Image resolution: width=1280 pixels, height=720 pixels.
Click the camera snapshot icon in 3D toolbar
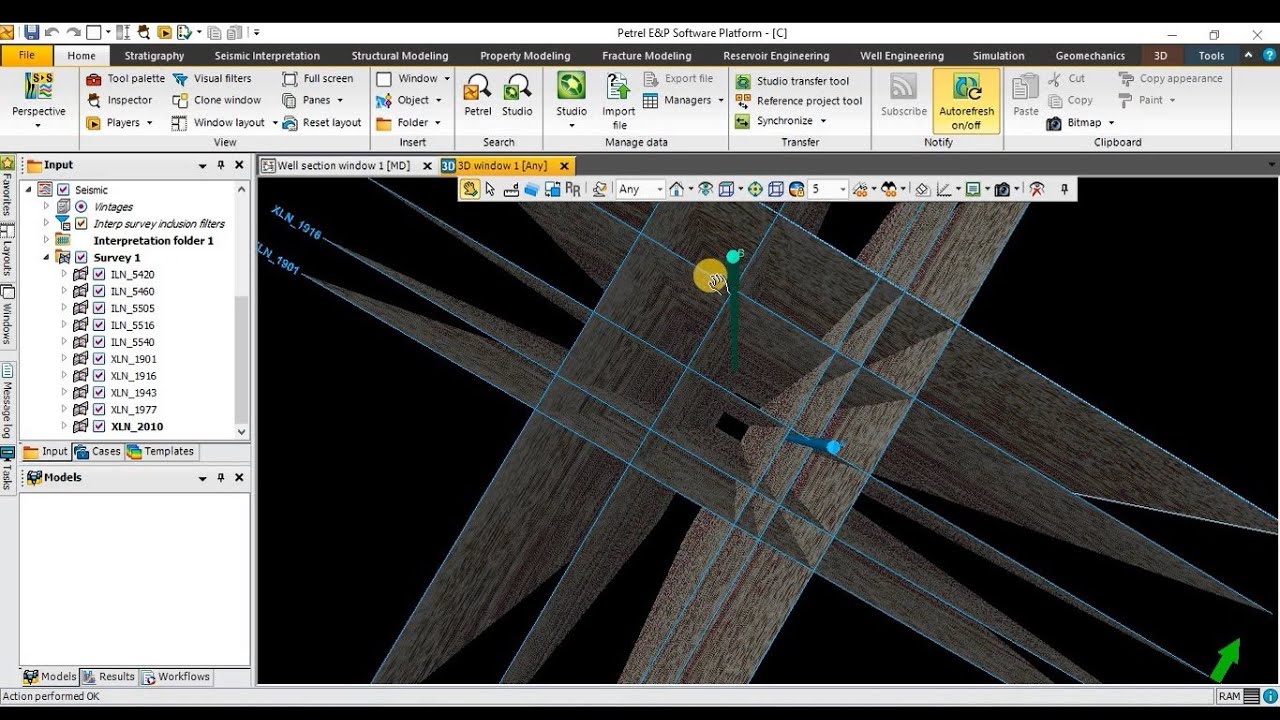(x=1002, y=189)
